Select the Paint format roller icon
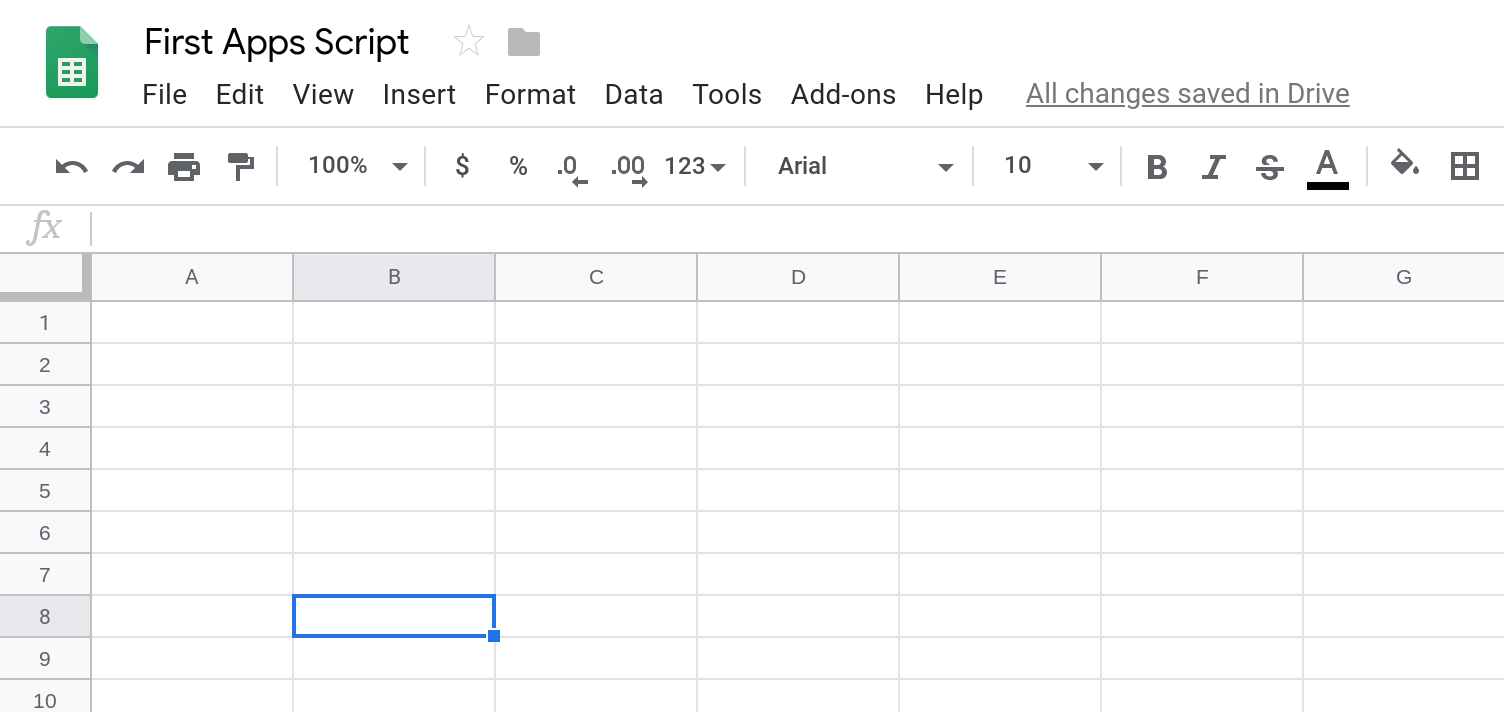 240,166
